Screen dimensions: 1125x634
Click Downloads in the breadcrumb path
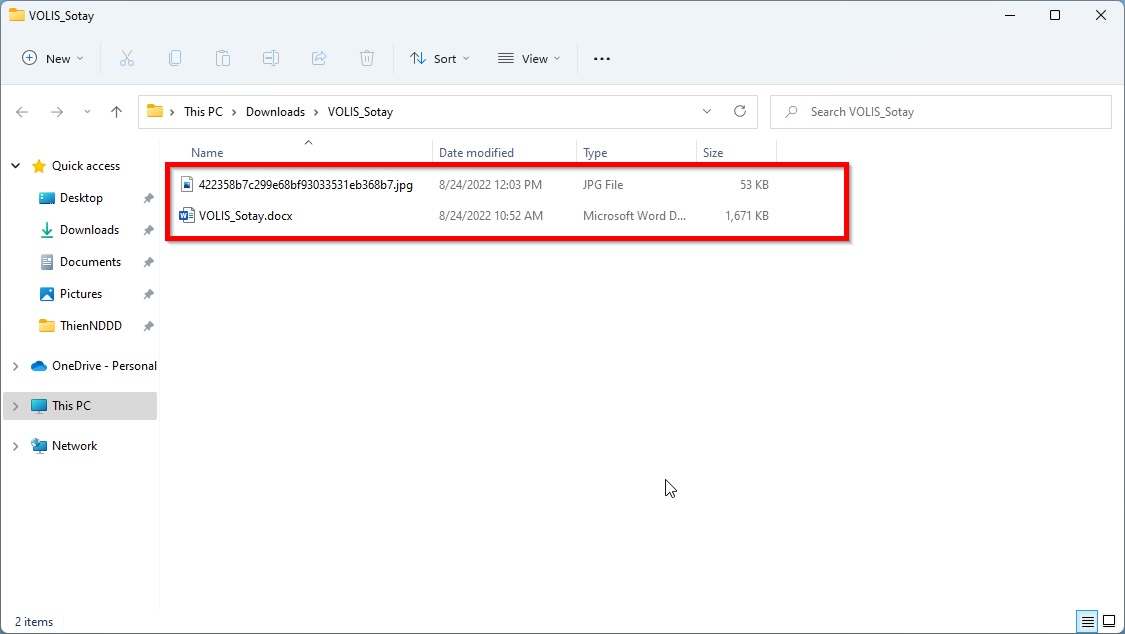[276, 112]
